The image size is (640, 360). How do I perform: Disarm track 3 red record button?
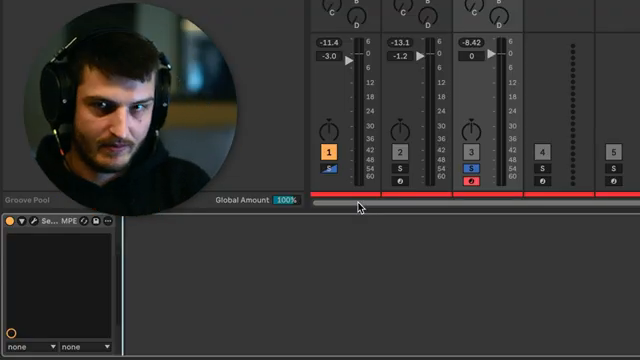[471, 181]
